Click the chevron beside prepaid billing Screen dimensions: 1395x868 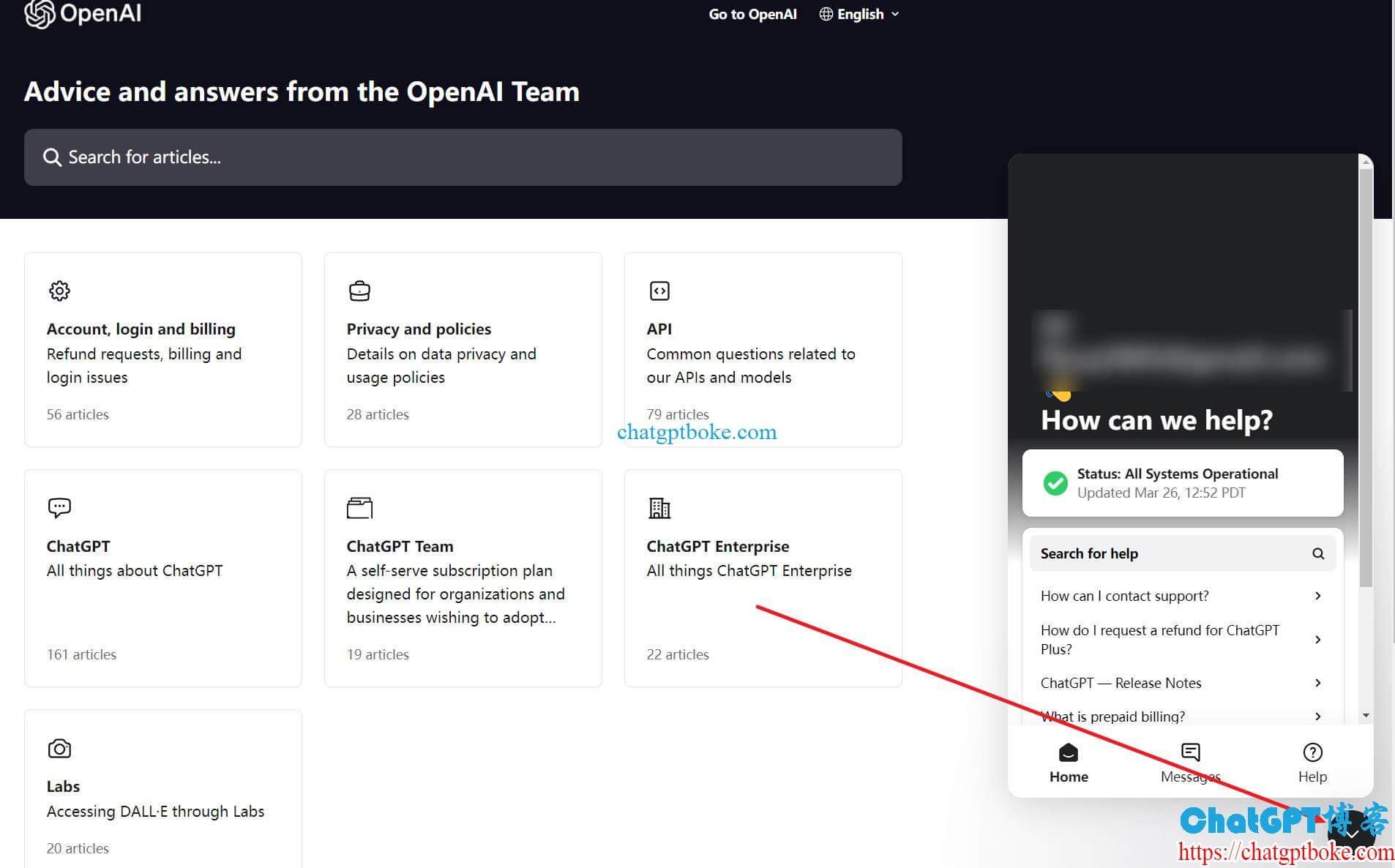[x=1318, y=717]
